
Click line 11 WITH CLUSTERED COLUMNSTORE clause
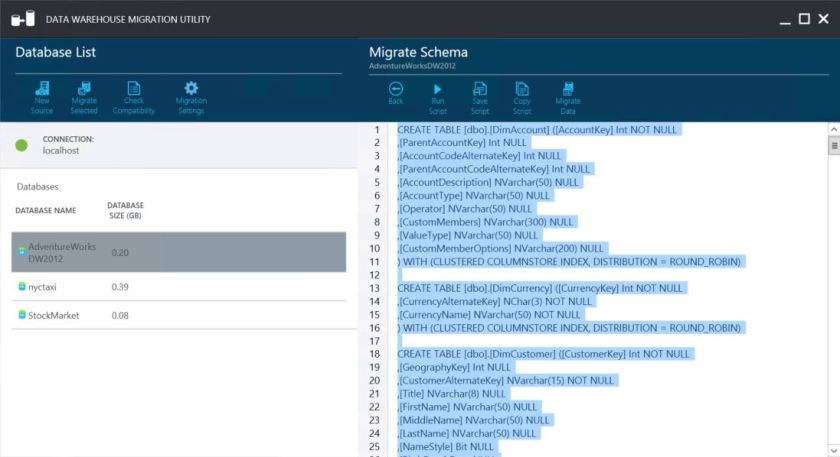[569, 262]
